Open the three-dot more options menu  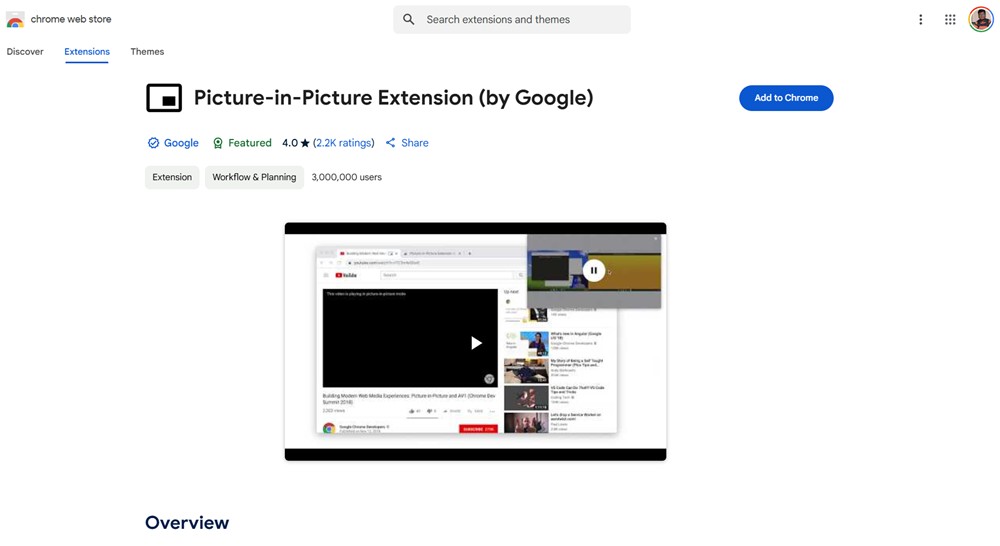[920, 20]
